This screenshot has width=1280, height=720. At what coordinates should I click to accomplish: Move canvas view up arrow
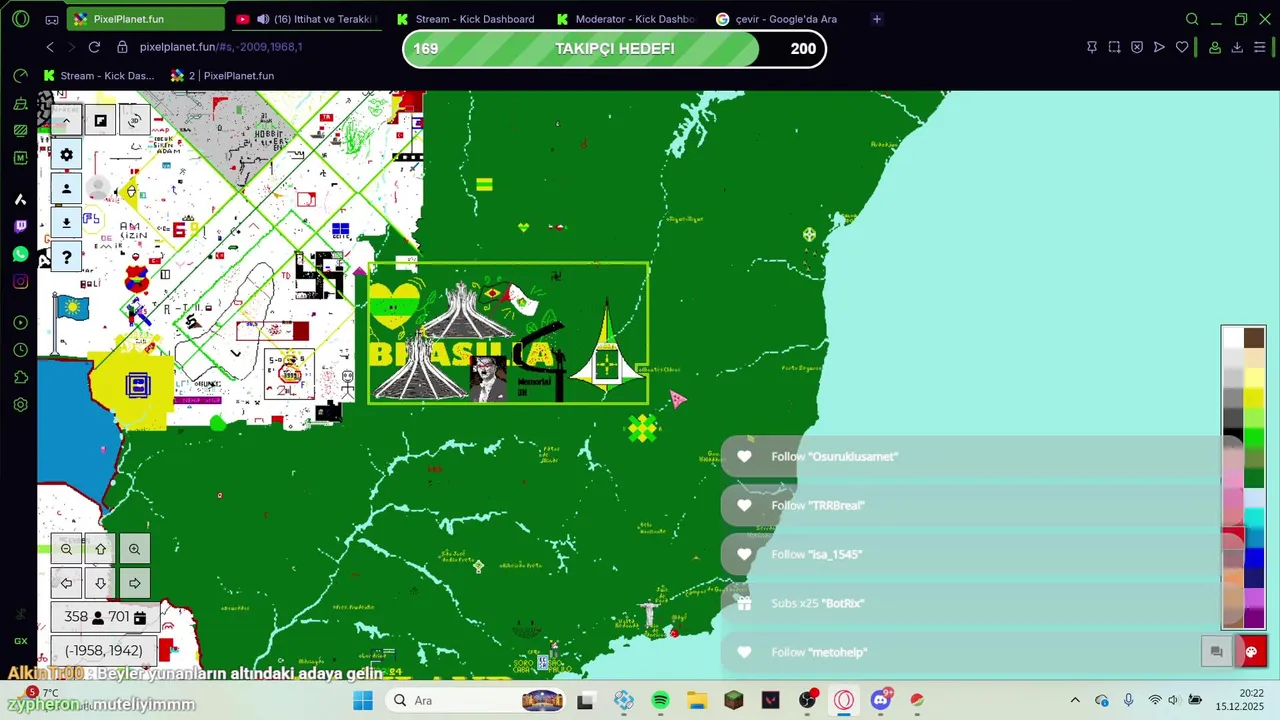coord(100,548)
